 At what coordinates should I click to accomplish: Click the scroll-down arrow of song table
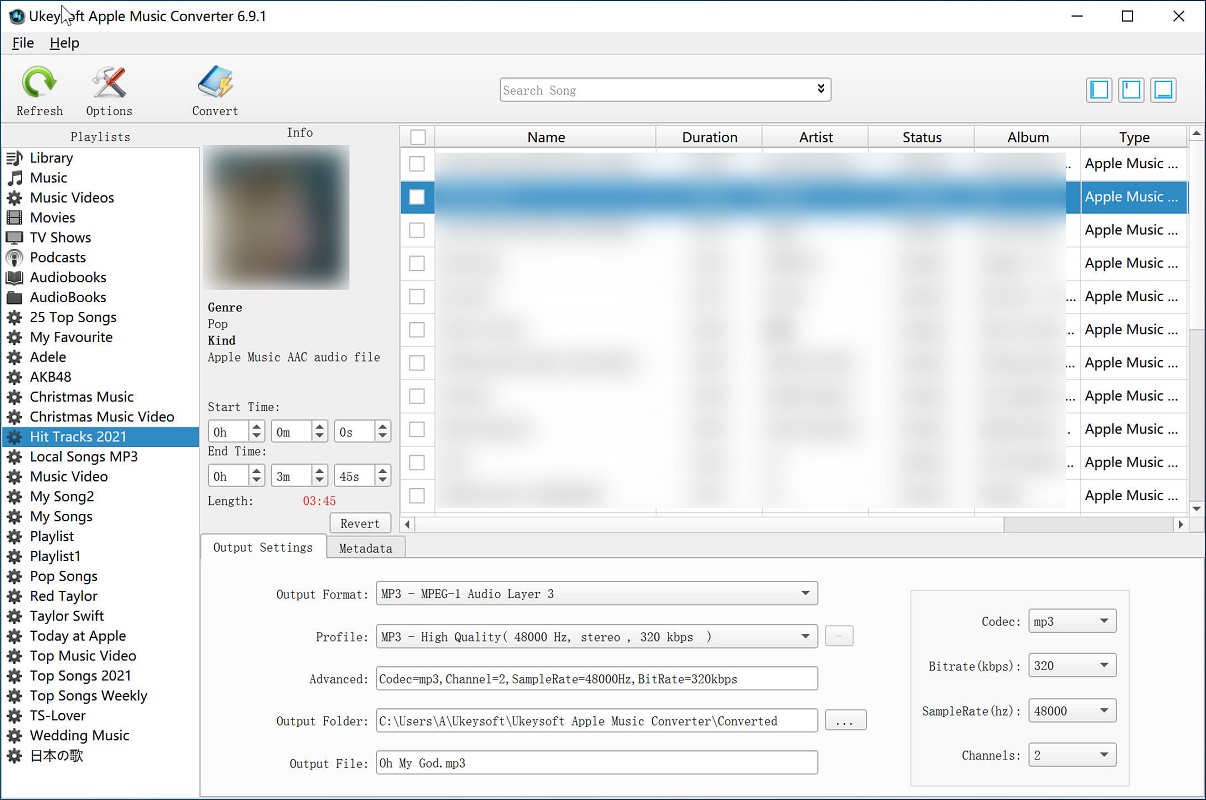(x=1197, y=509)
